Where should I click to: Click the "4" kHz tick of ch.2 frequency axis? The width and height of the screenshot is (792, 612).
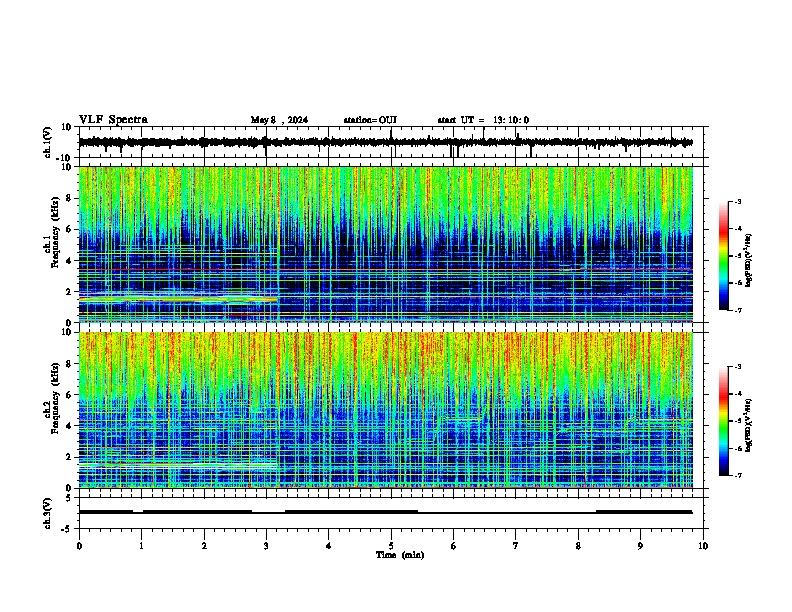(70, 426)
